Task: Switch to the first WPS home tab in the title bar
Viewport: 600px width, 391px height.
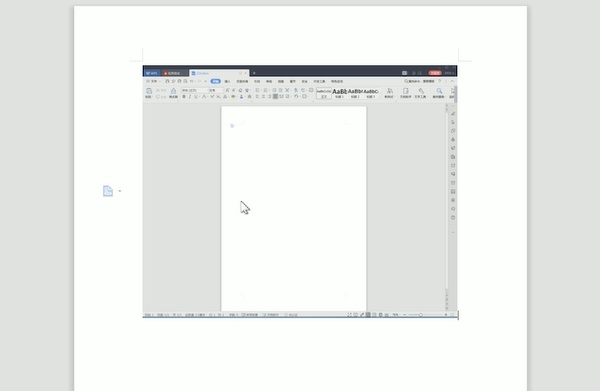Action: pos(152,73)
